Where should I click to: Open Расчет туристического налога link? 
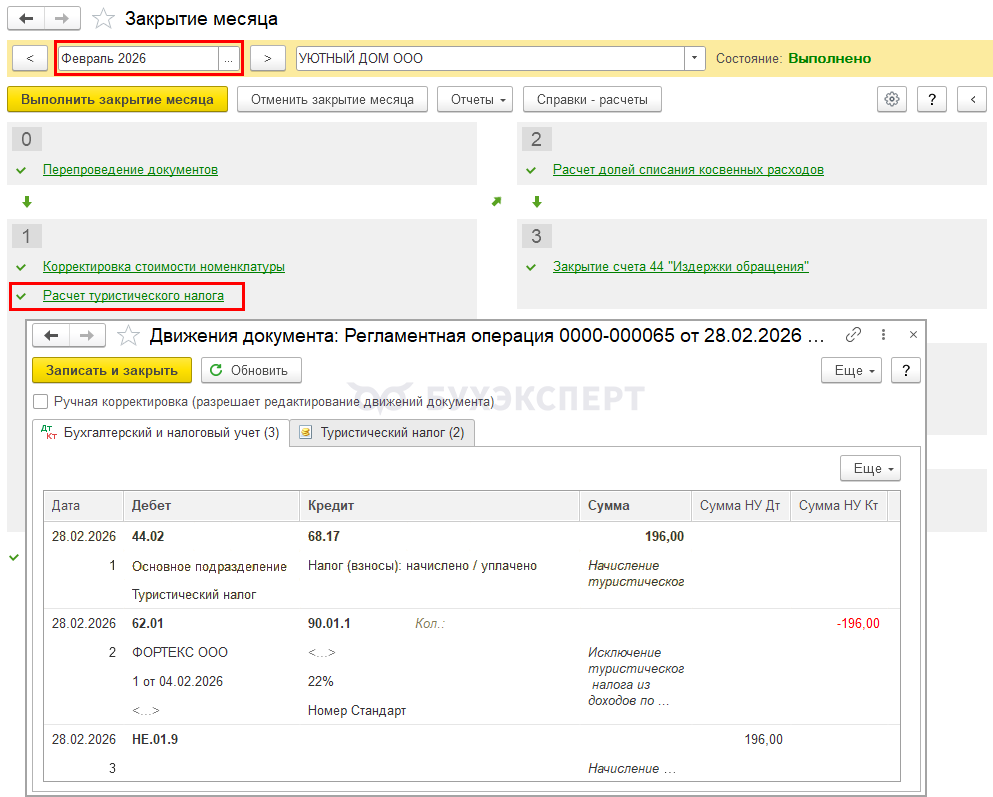pos(133,296)
